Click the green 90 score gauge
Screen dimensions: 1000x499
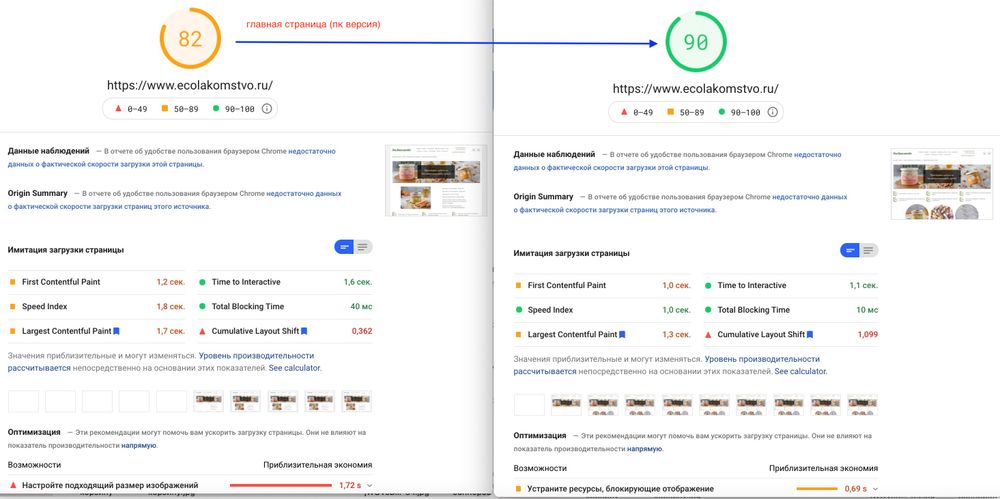[x=696, y=42]
